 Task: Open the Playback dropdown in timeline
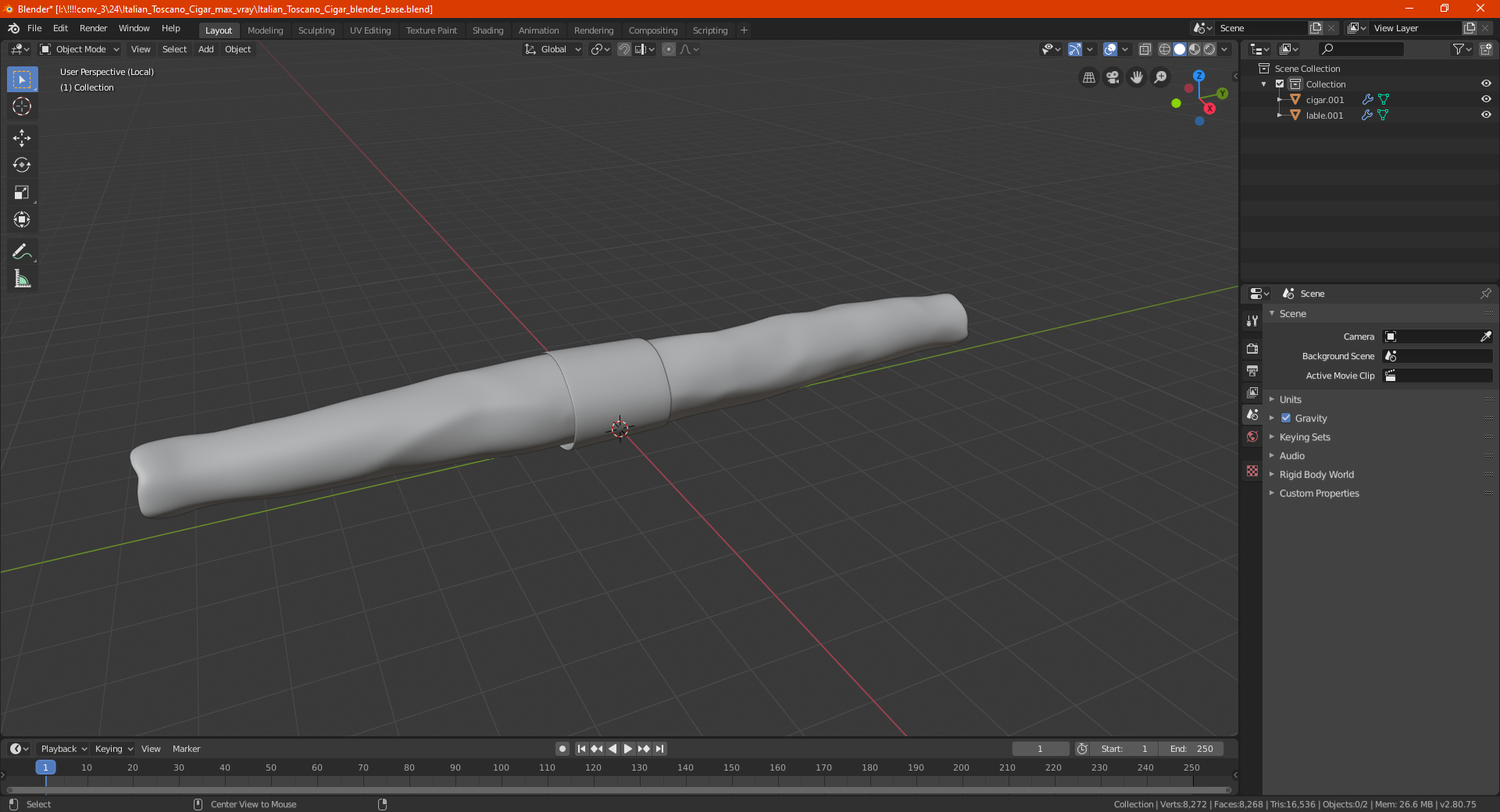pos(63,749)
